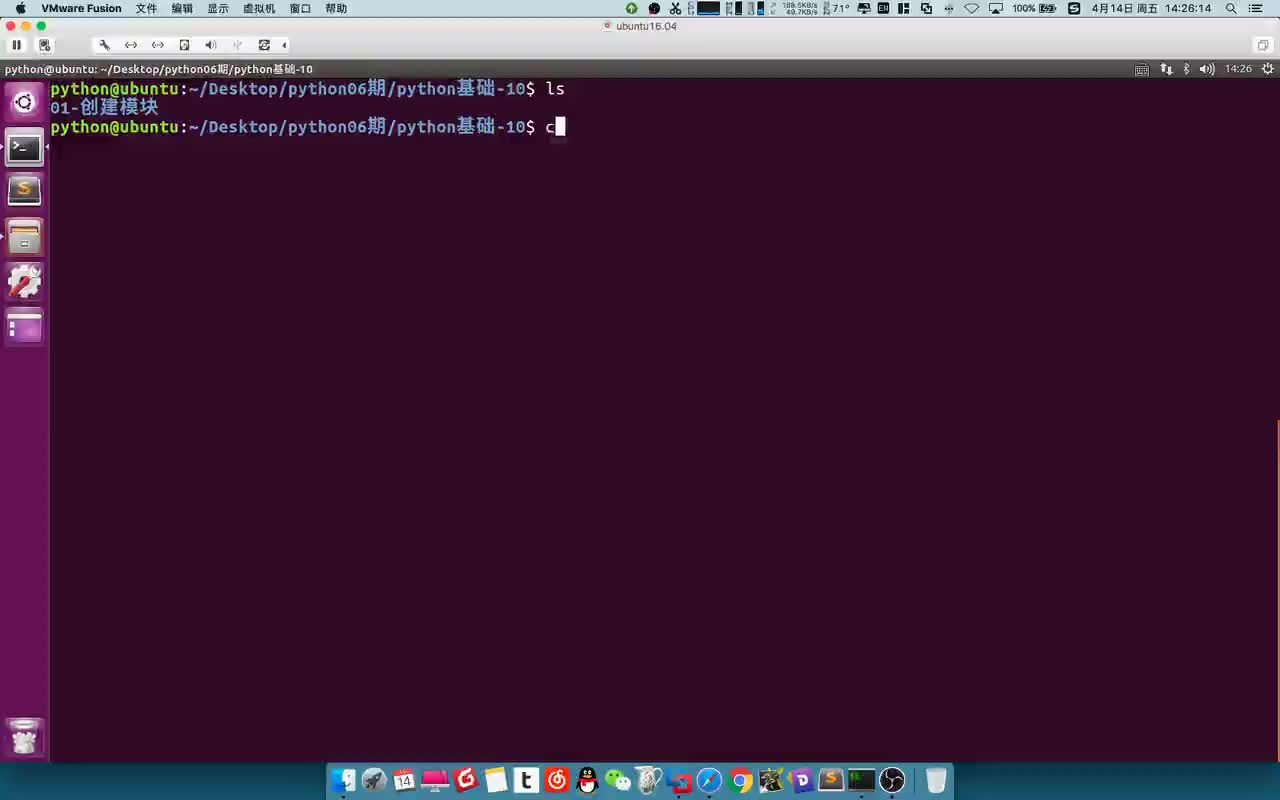This screenshot has width=1280, height=800.
Task: Click the CD/DVD drive icon in VMware toolbar
Action: [184, 44]
